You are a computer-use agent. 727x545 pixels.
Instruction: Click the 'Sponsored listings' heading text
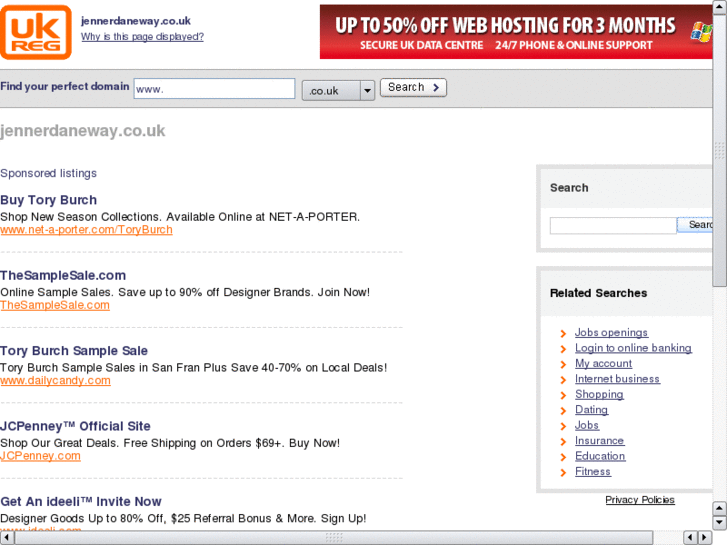49,173
